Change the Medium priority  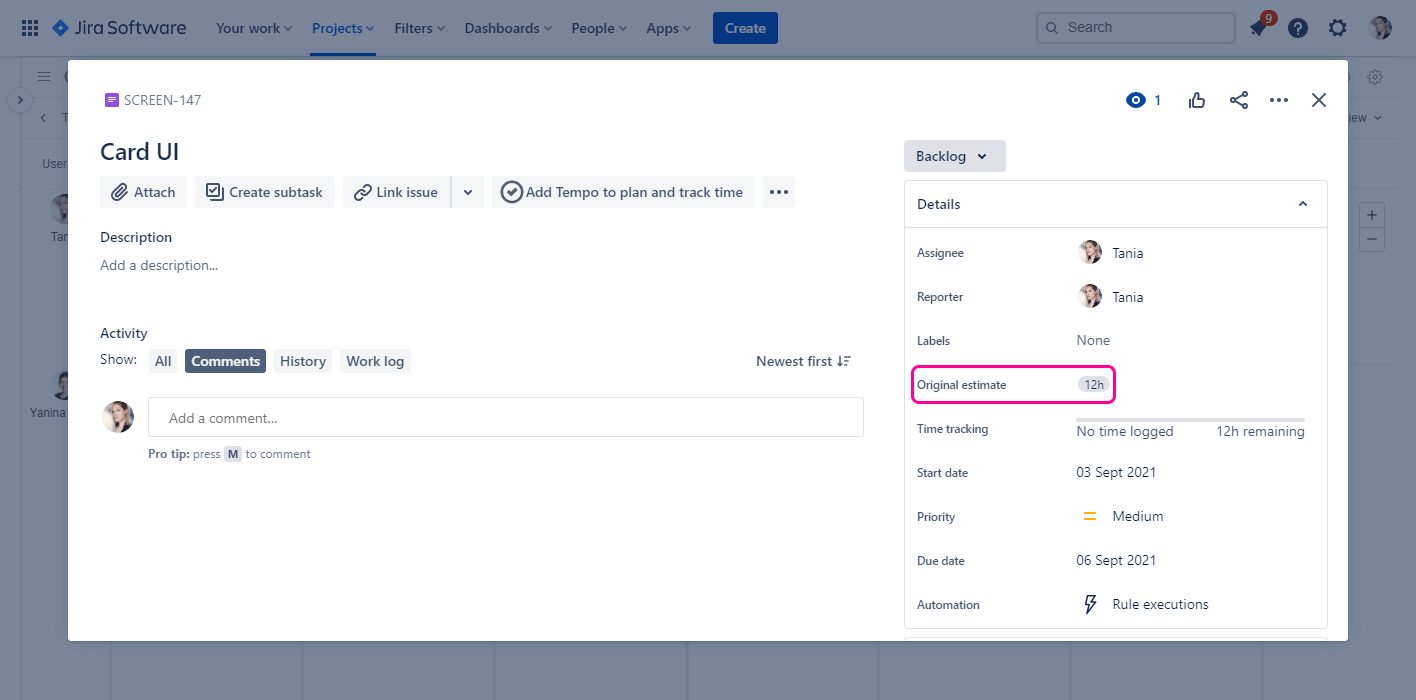point(1123,517)
